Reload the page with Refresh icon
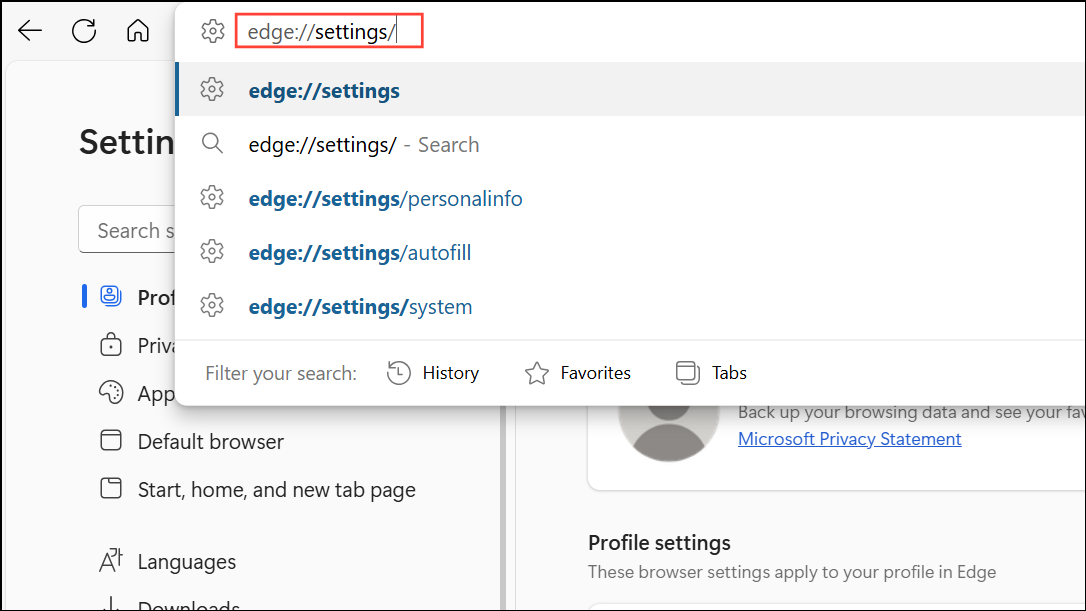The width and height of the screenshot is (1086, 611). [x=84, y=31]
